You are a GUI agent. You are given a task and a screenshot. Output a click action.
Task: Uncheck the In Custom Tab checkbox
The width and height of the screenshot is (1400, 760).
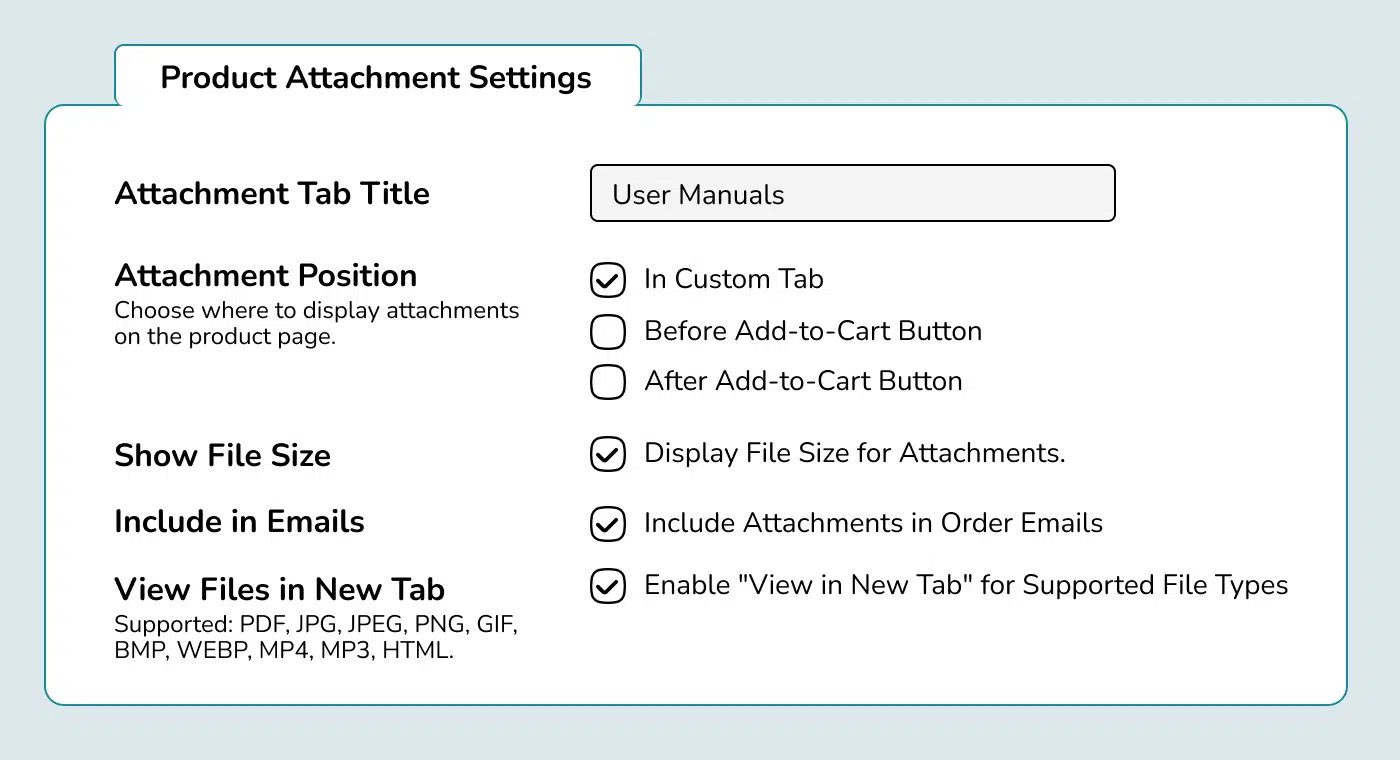[608, 281]
